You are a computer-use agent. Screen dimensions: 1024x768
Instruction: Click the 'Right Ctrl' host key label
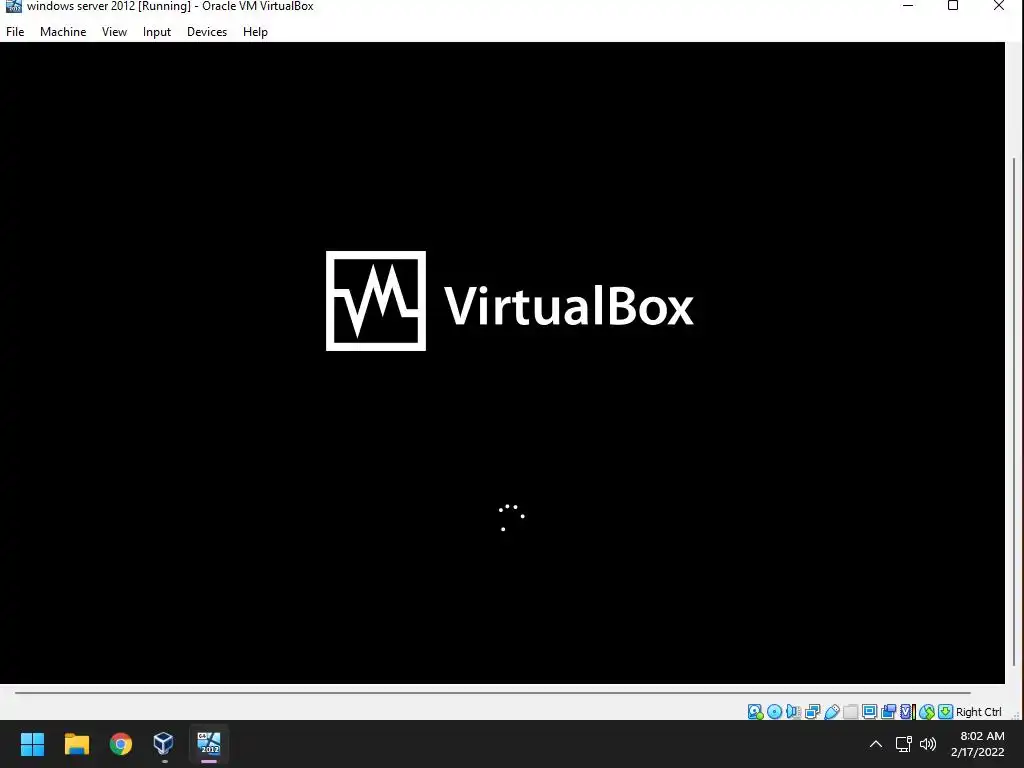pos(978,712)
